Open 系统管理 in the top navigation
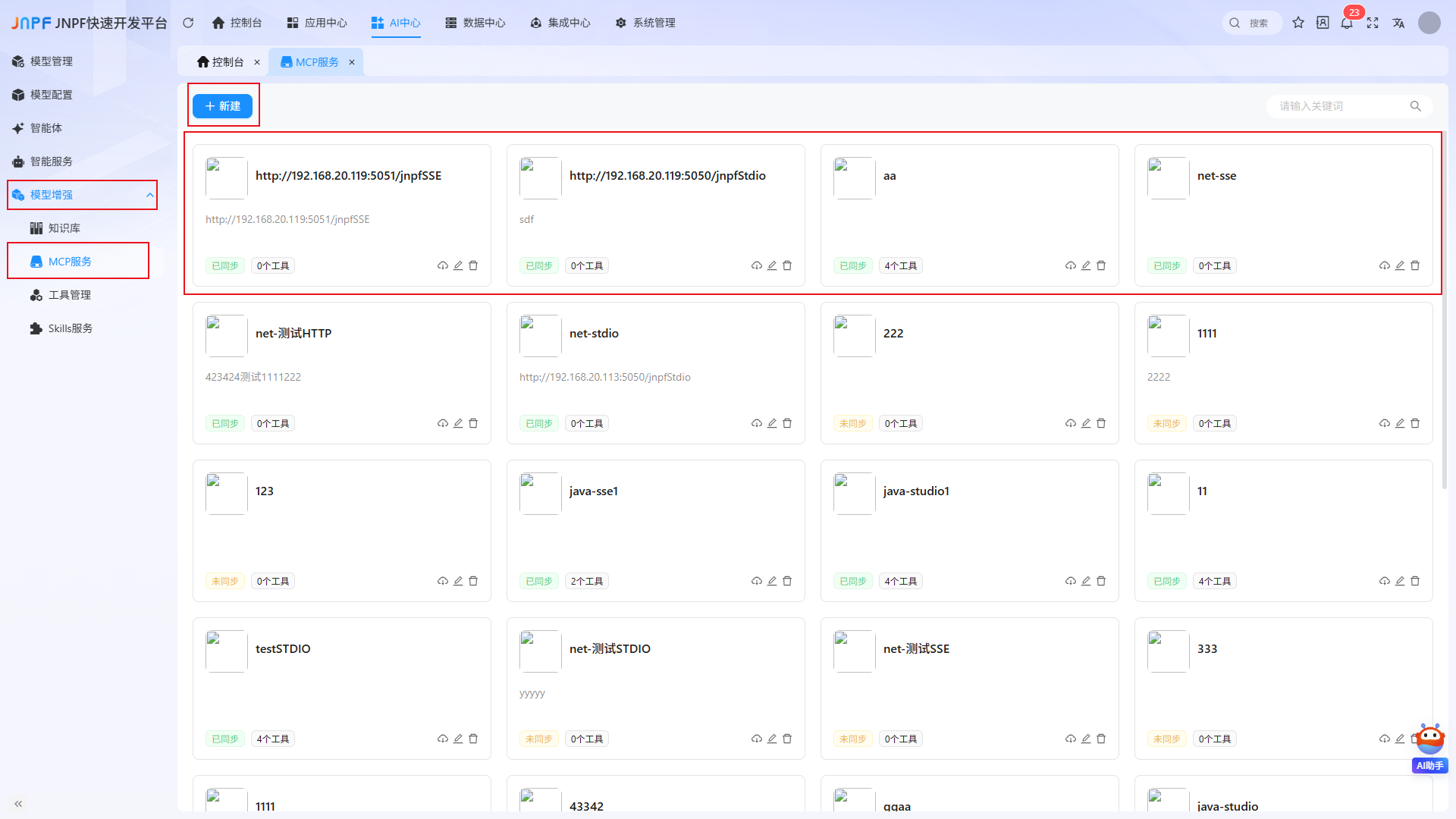The width and height of the screenshot is (1456, 819). pos(645,23)
